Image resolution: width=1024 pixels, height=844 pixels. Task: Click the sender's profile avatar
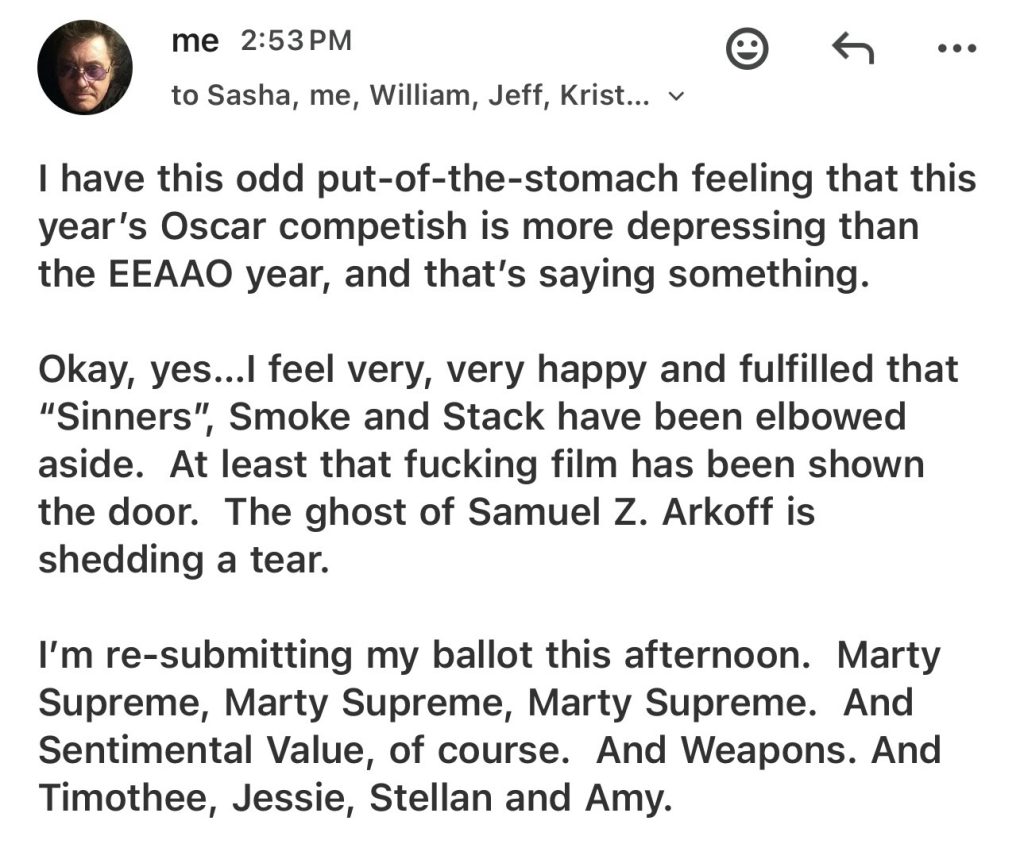(x=84, y=67)
